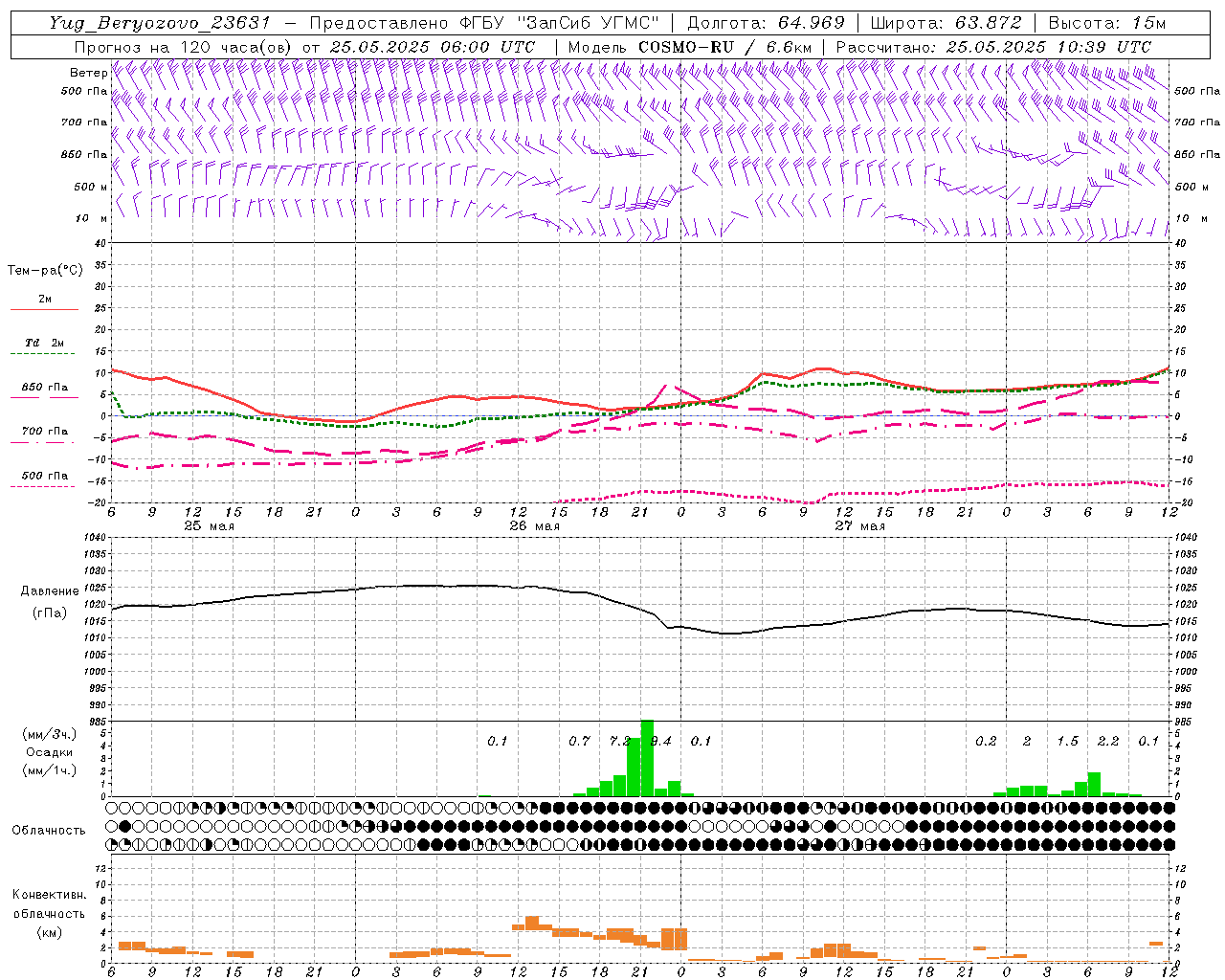Image resolution: width=1225 pixels, height=980 pixels.
Task: Click the forecast start time 25.05.2025 06:00 UTC
Action: point(433,47)
